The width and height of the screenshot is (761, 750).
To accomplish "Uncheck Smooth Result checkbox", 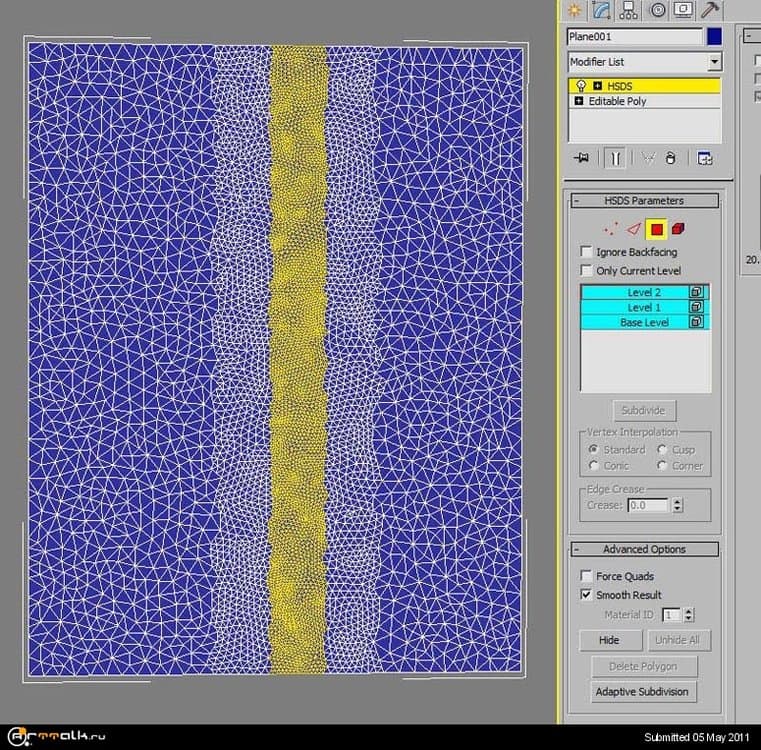I will point(586,595).
